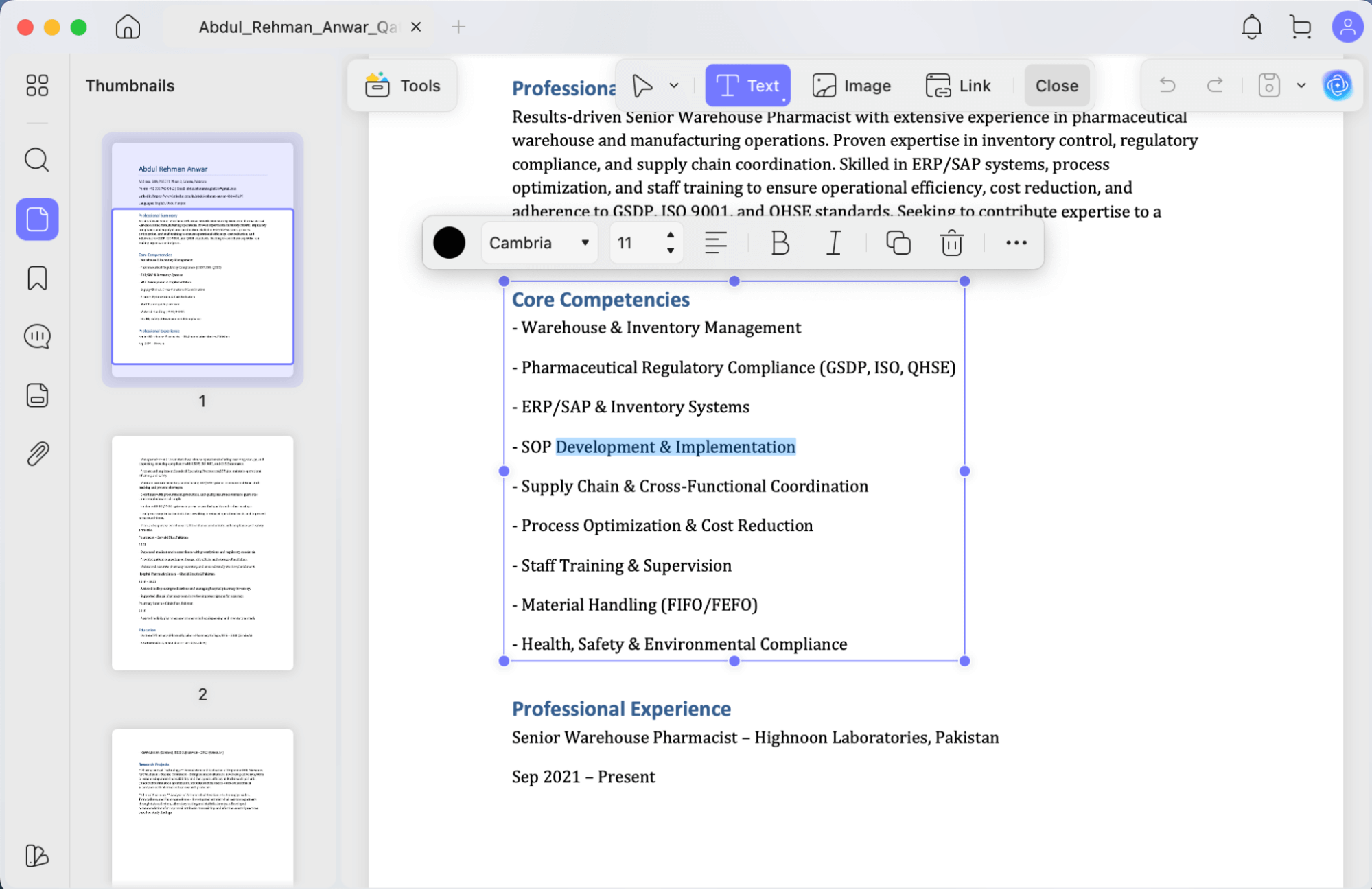This screenshot has height=890, width=1372.
Task: Open the AI assistant icon
Action: pos(1337,86)
